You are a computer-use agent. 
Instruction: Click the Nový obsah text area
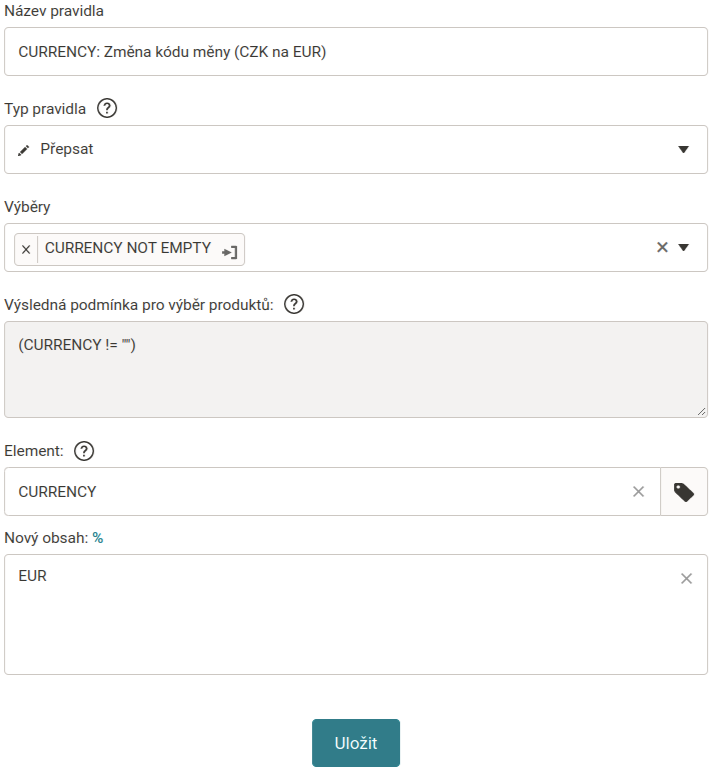[x=340, y=620]
